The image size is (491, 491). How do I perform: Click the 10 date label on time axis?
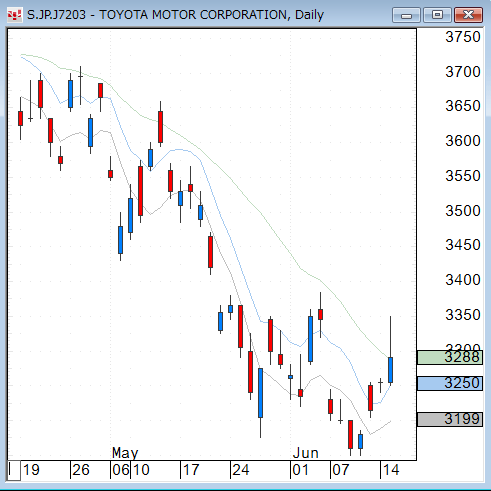click(141, 470)
